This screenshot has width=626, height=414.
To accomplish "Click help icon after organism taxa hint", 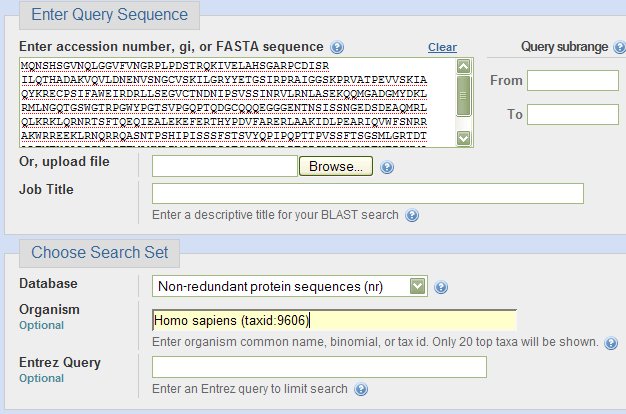I will (611, 343).
